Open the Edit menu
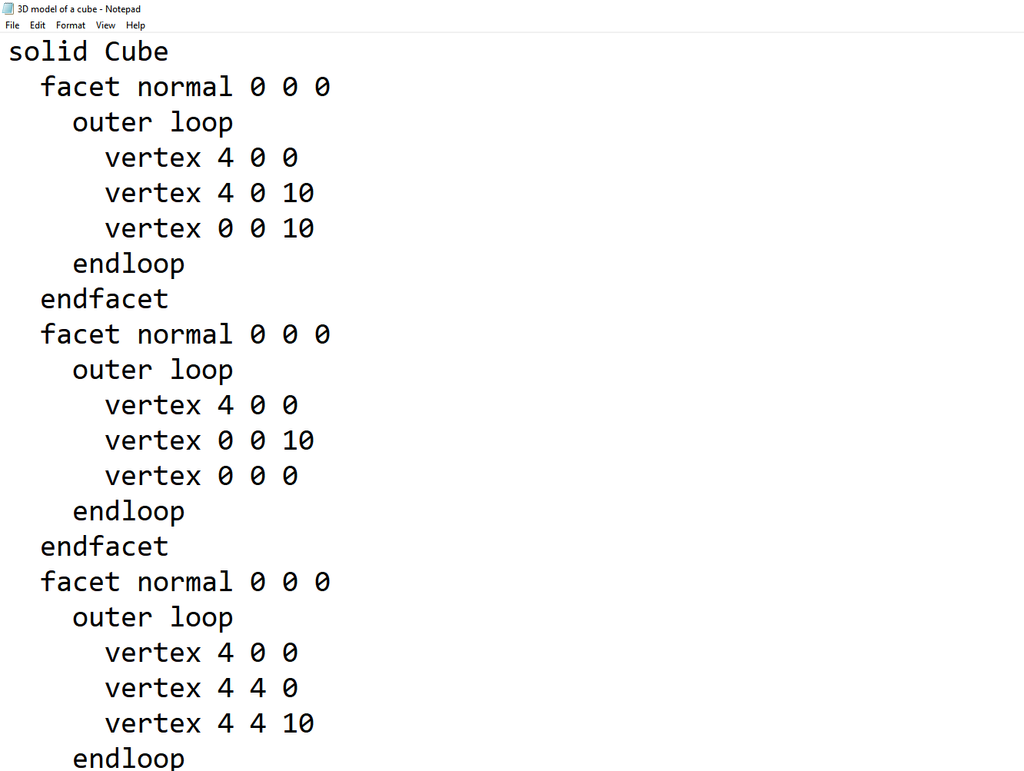The width and height of the screenshot is (1024, 771). click(37, 25)
